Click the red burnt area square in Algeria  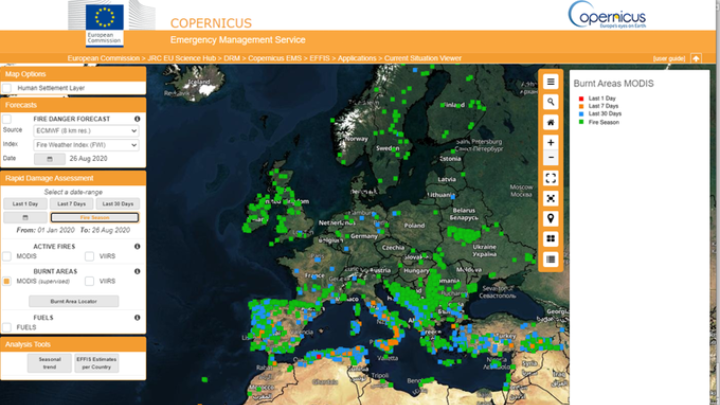319,356
